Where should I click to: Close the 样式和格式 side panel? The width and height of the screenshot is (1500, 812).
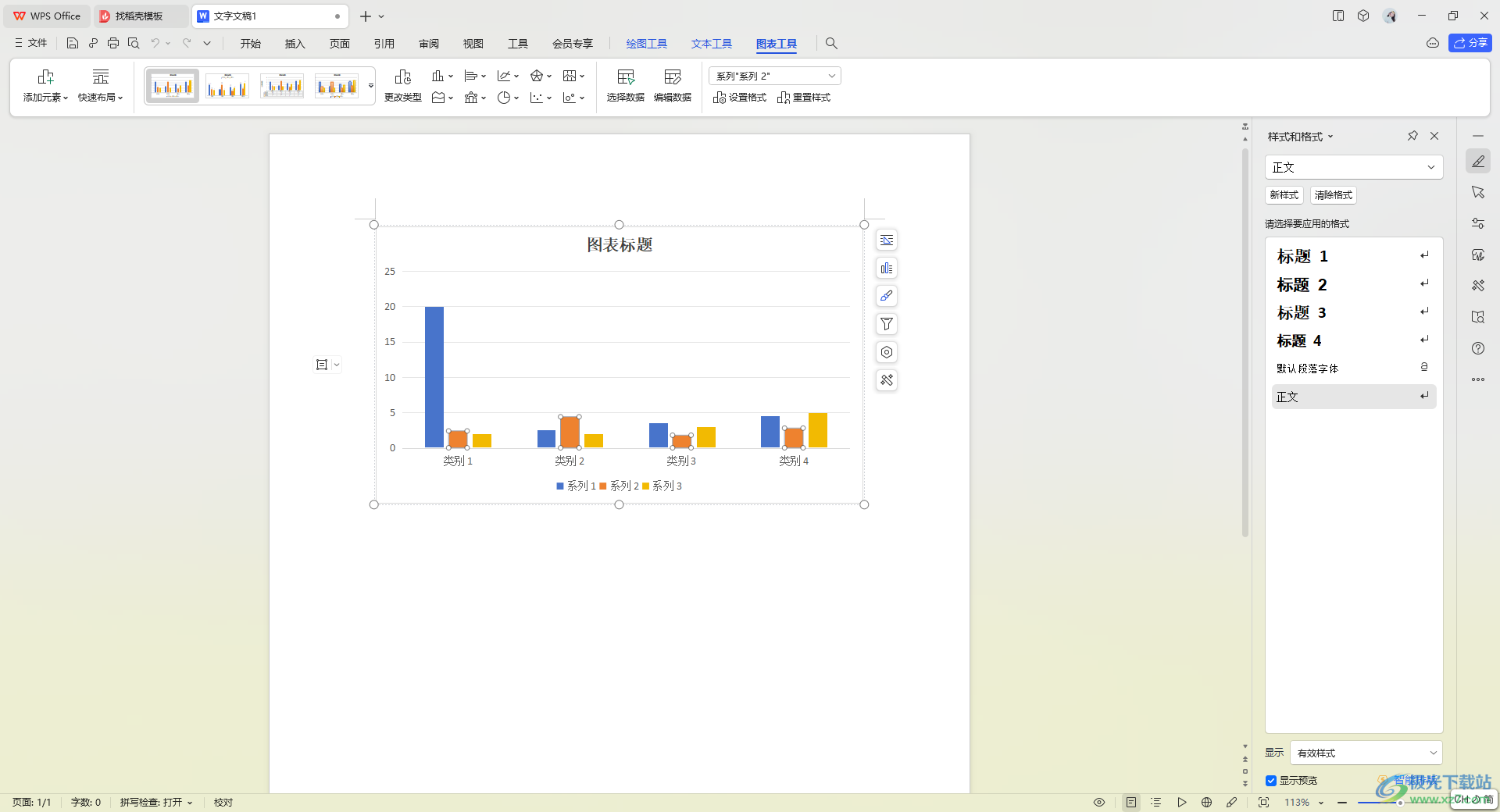click(x=1434, y=136)
